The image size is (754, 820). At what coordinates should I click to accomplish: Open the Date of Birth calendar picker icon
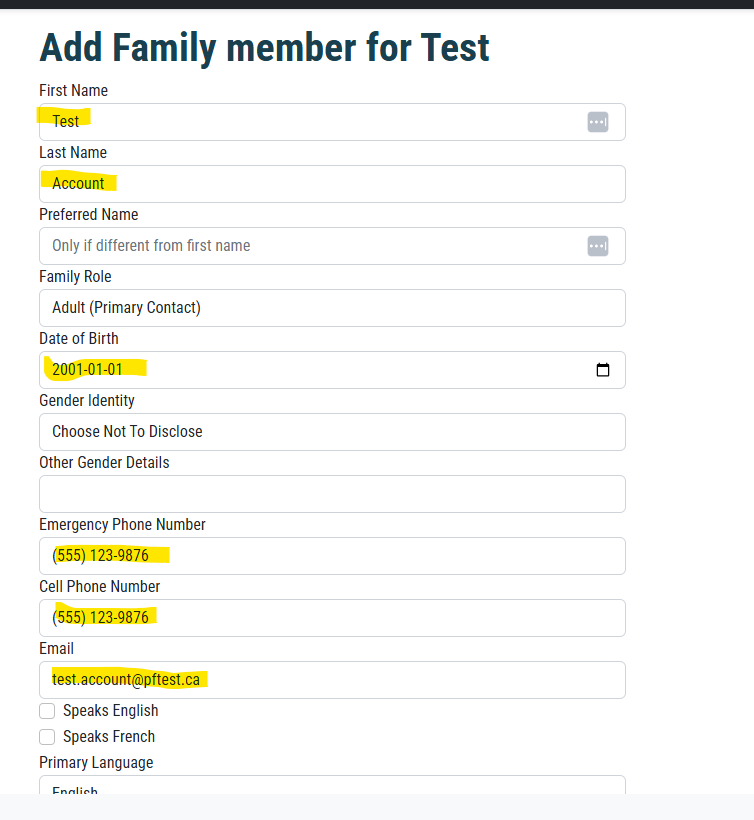pos(603,370)
